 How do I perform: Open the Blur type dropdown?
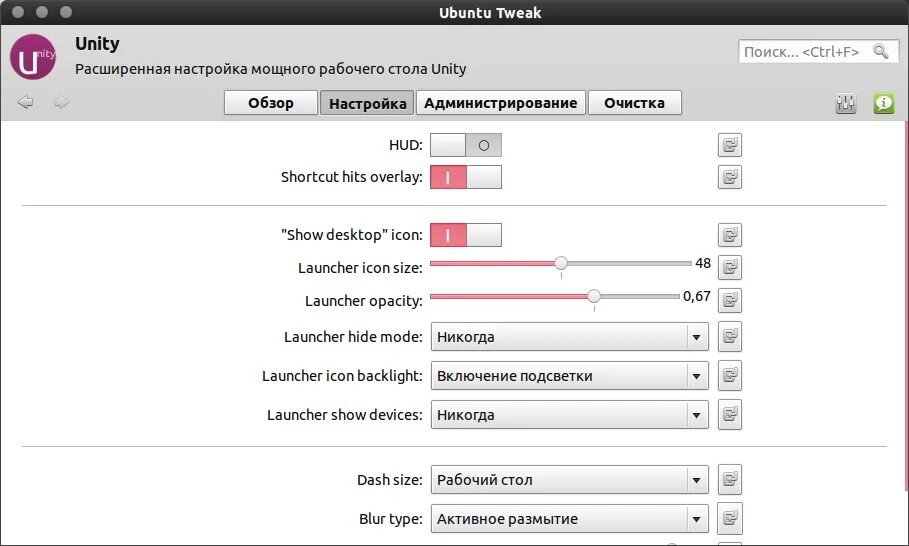[x=569, y=519]
